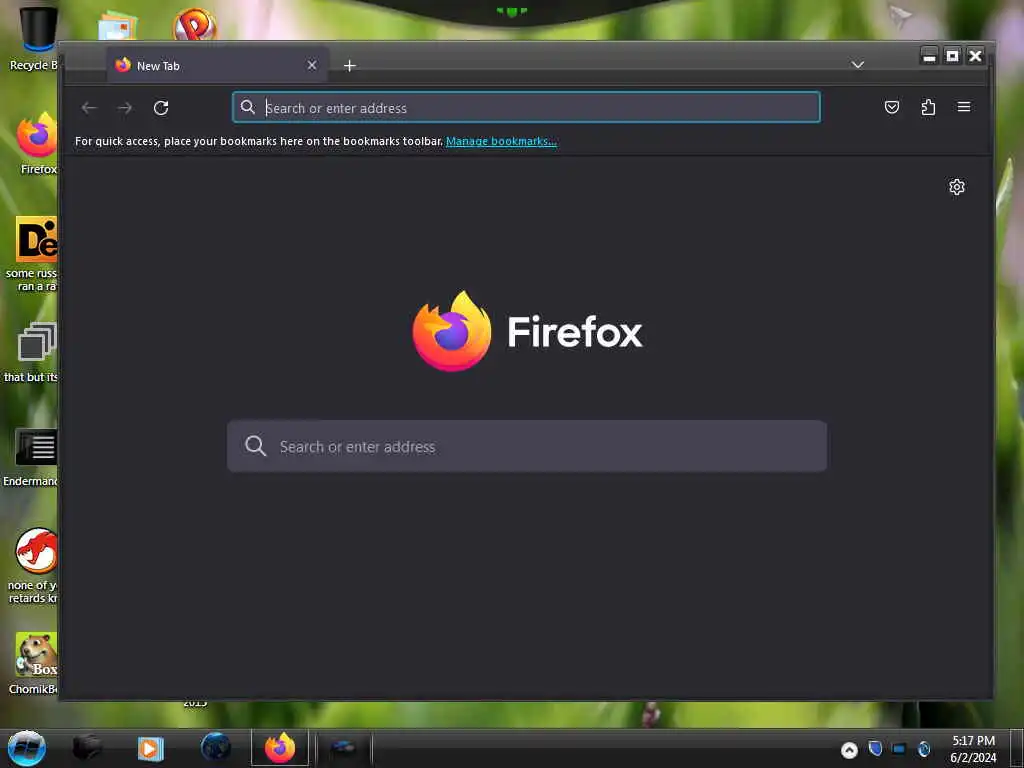Screen dimensions: 1024x768
Task: Open the Save to Pocket button
Action: coord(891,107)
